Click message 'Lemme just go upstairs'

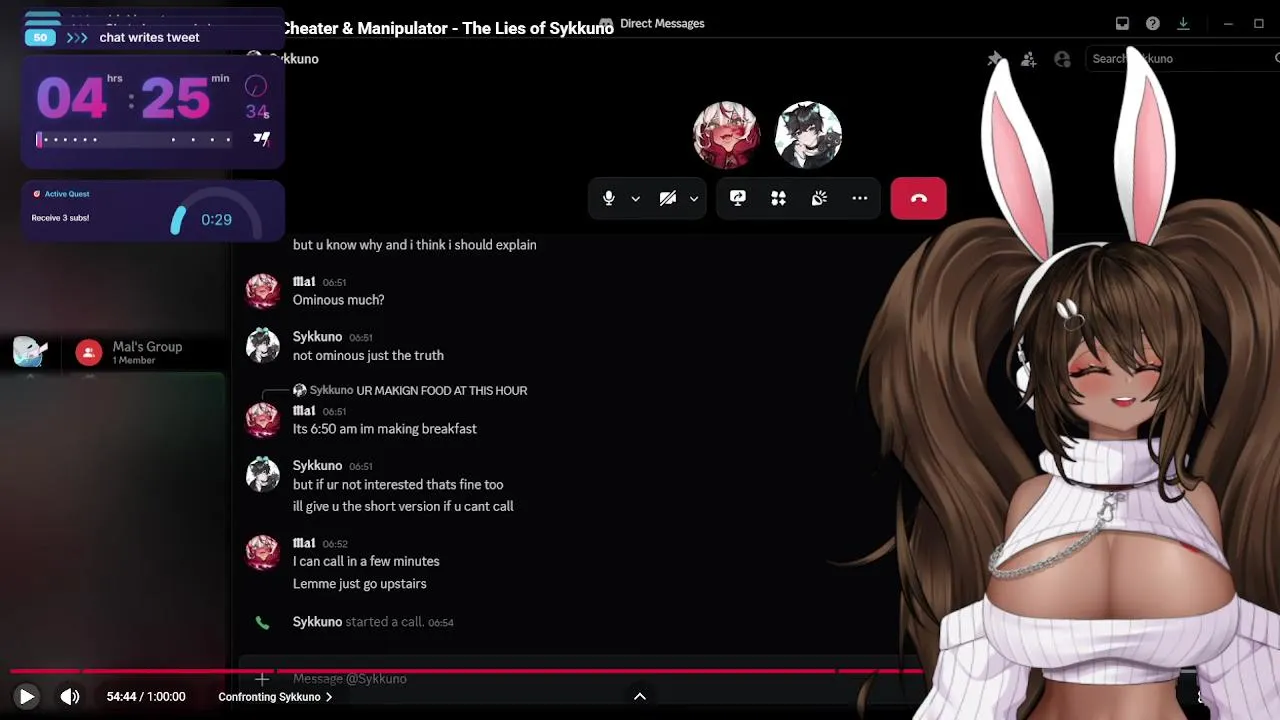coord(360,584)
